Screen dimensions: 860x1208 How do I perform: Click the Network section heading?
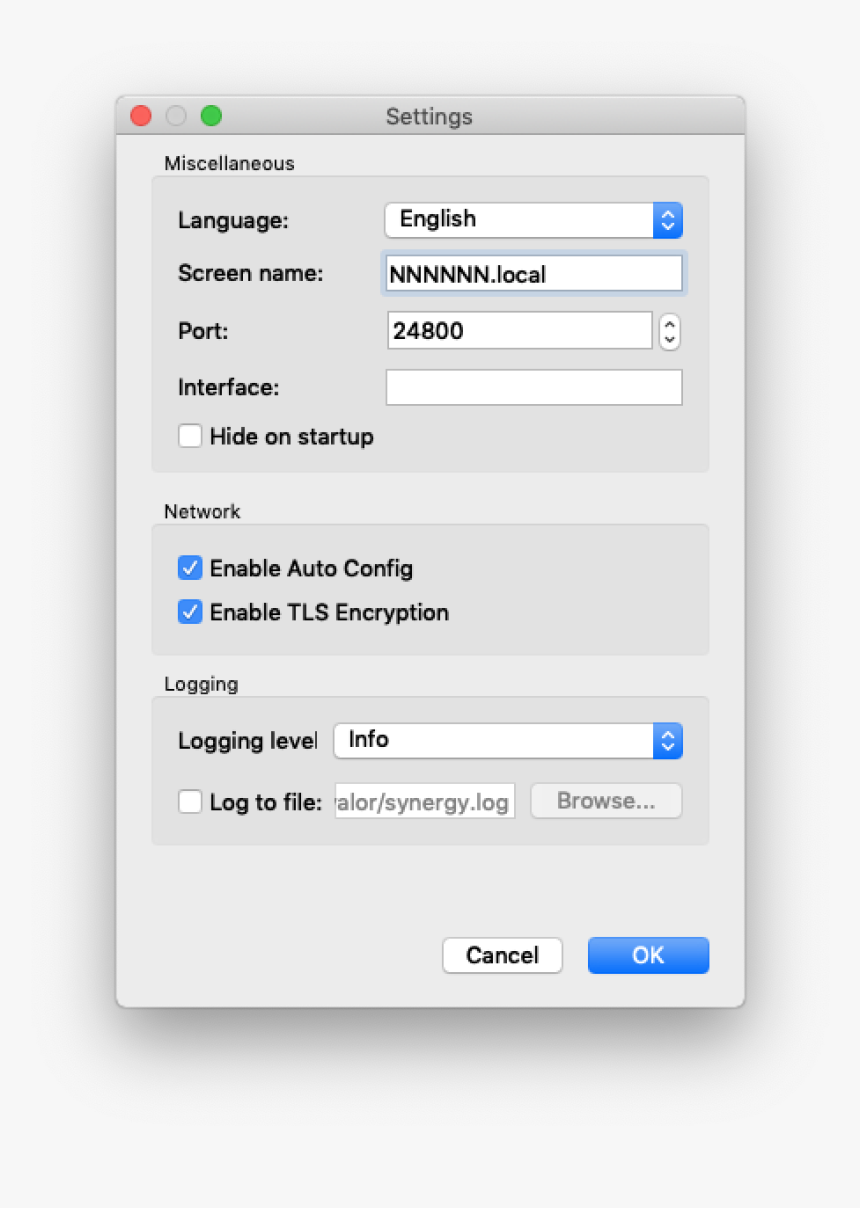202,512
